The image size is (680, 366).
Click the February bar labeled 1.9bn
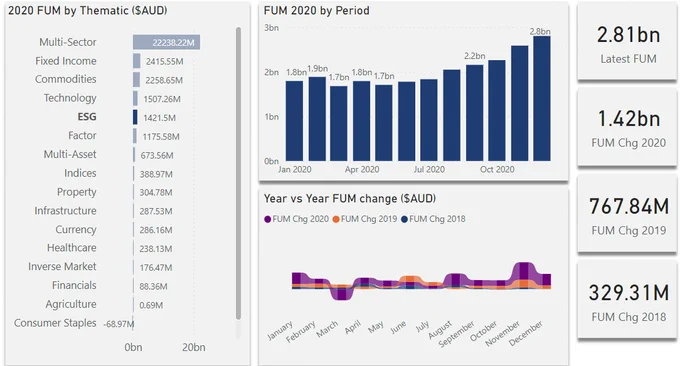point(317,119)
